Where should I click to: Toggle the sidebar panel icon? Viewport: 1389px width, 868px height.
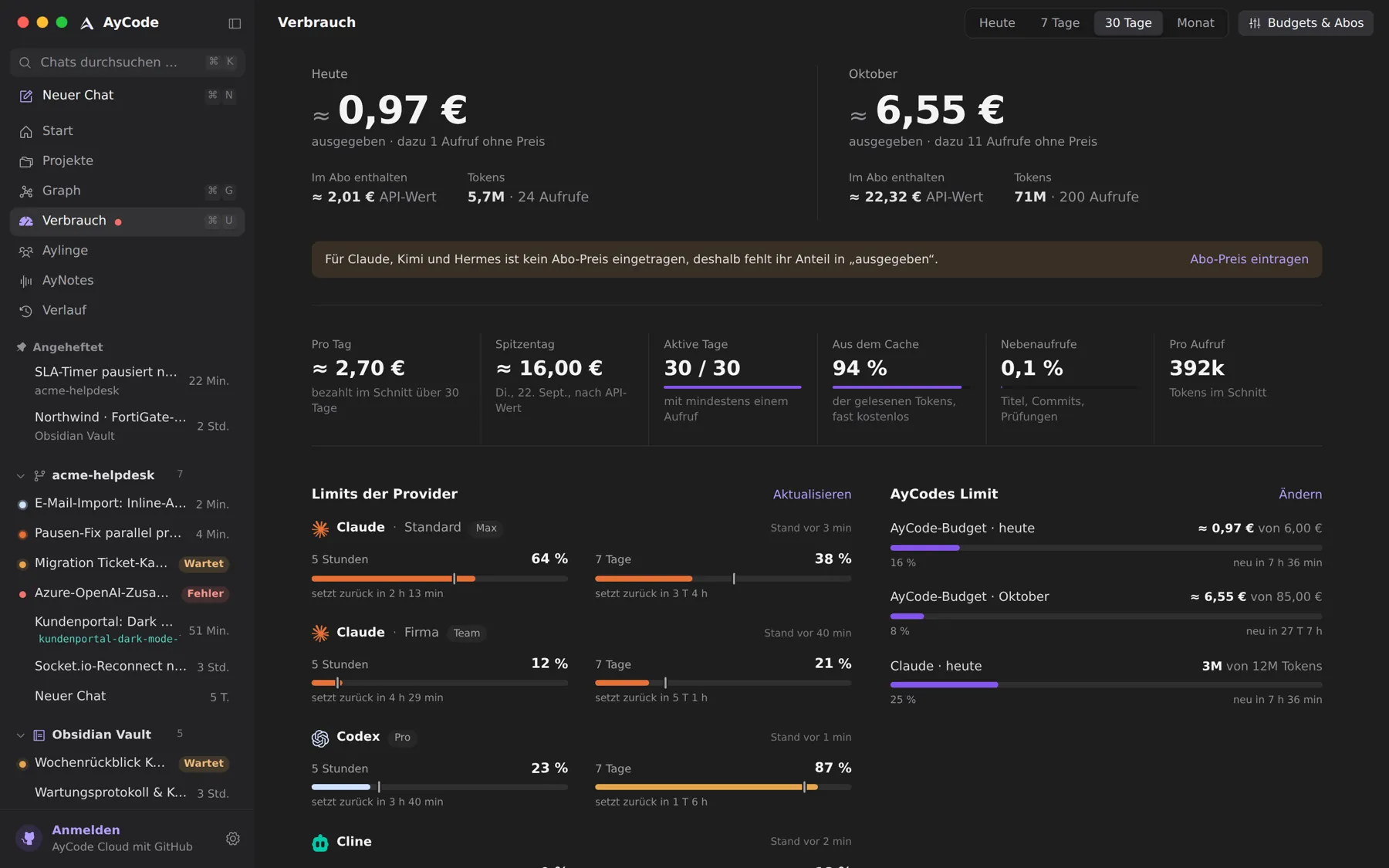[x=235, y=23]
